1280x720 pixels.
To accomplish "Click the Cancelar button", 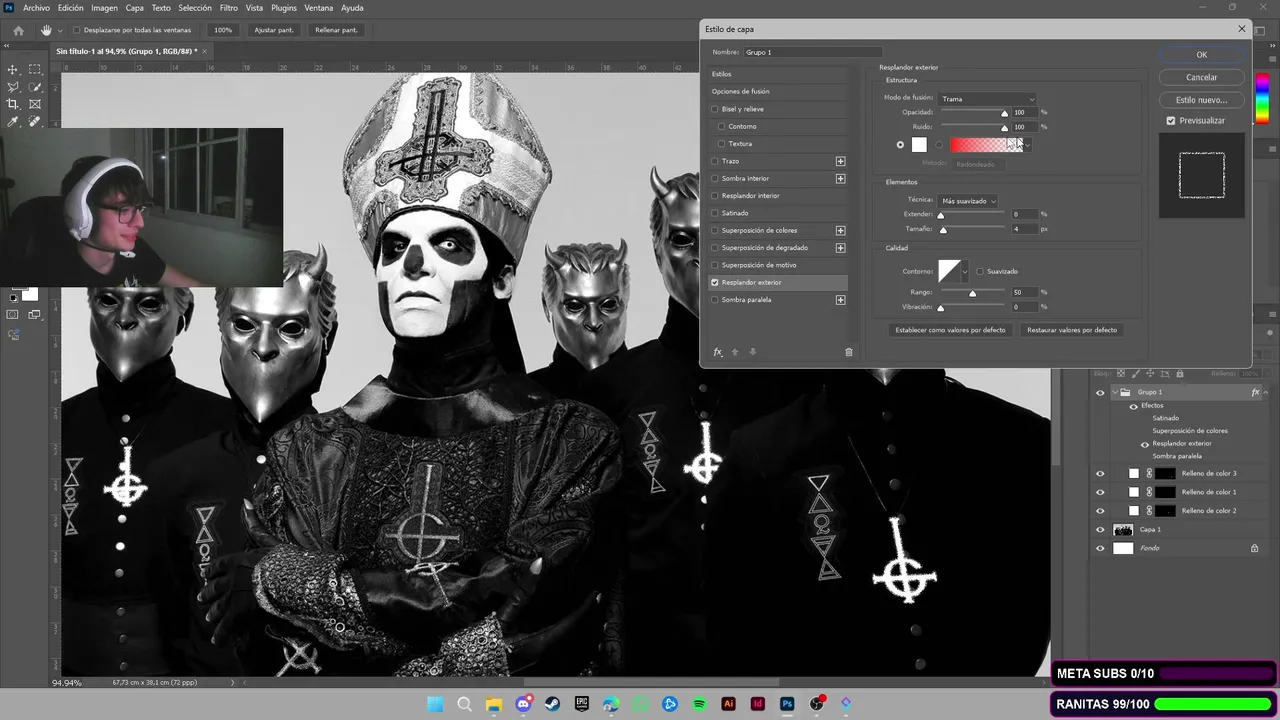I will tap(1201, 77).
